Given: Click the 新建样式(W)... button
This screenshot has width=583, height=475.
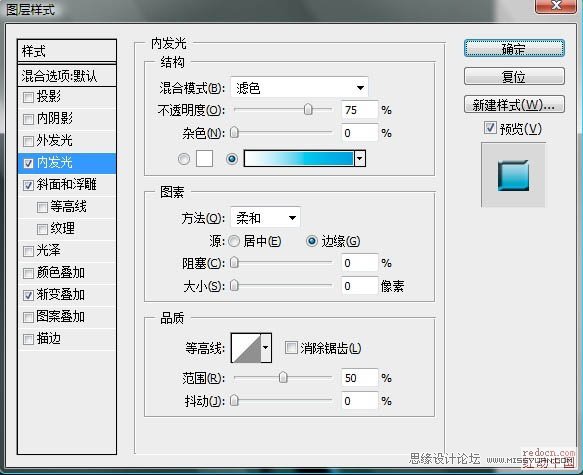Looking at the screenshot, I should [x=514, y=104].
